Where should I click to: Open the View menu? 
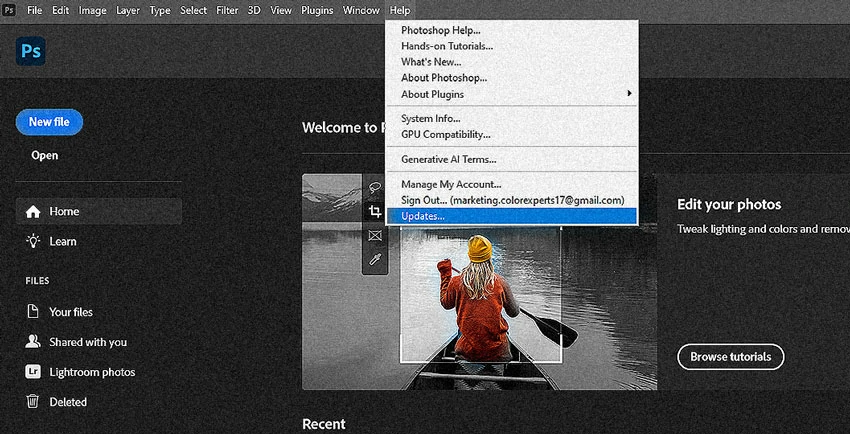click(x=281, y=10)
